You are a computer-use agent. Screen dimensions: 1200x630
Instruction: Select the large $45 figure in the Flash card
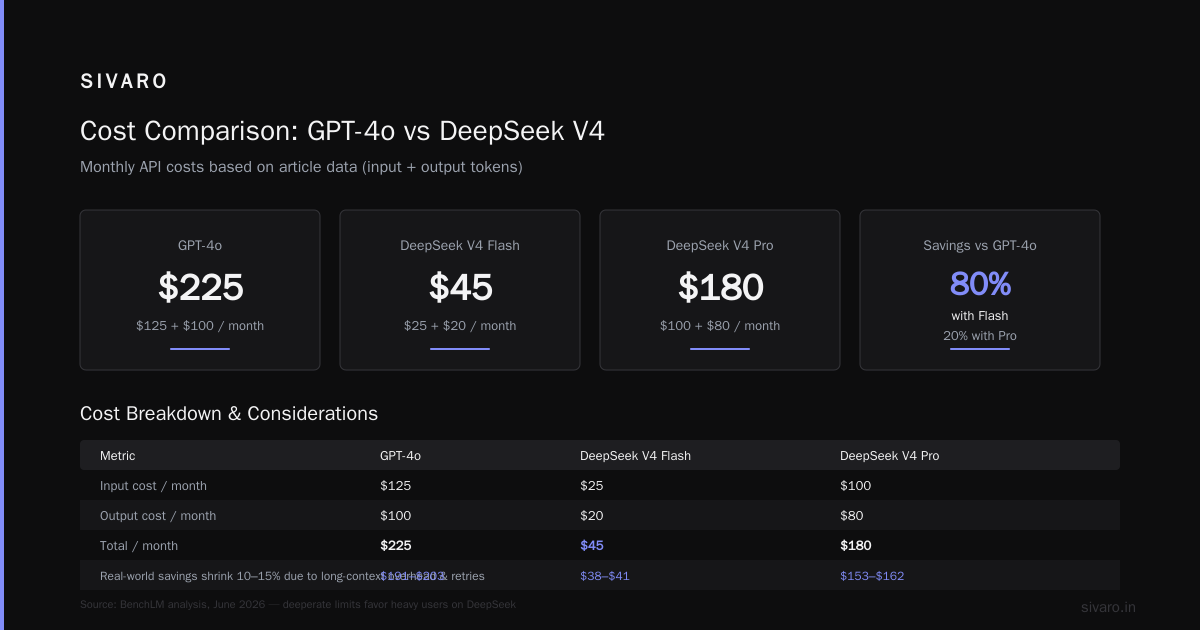(460, 287)
